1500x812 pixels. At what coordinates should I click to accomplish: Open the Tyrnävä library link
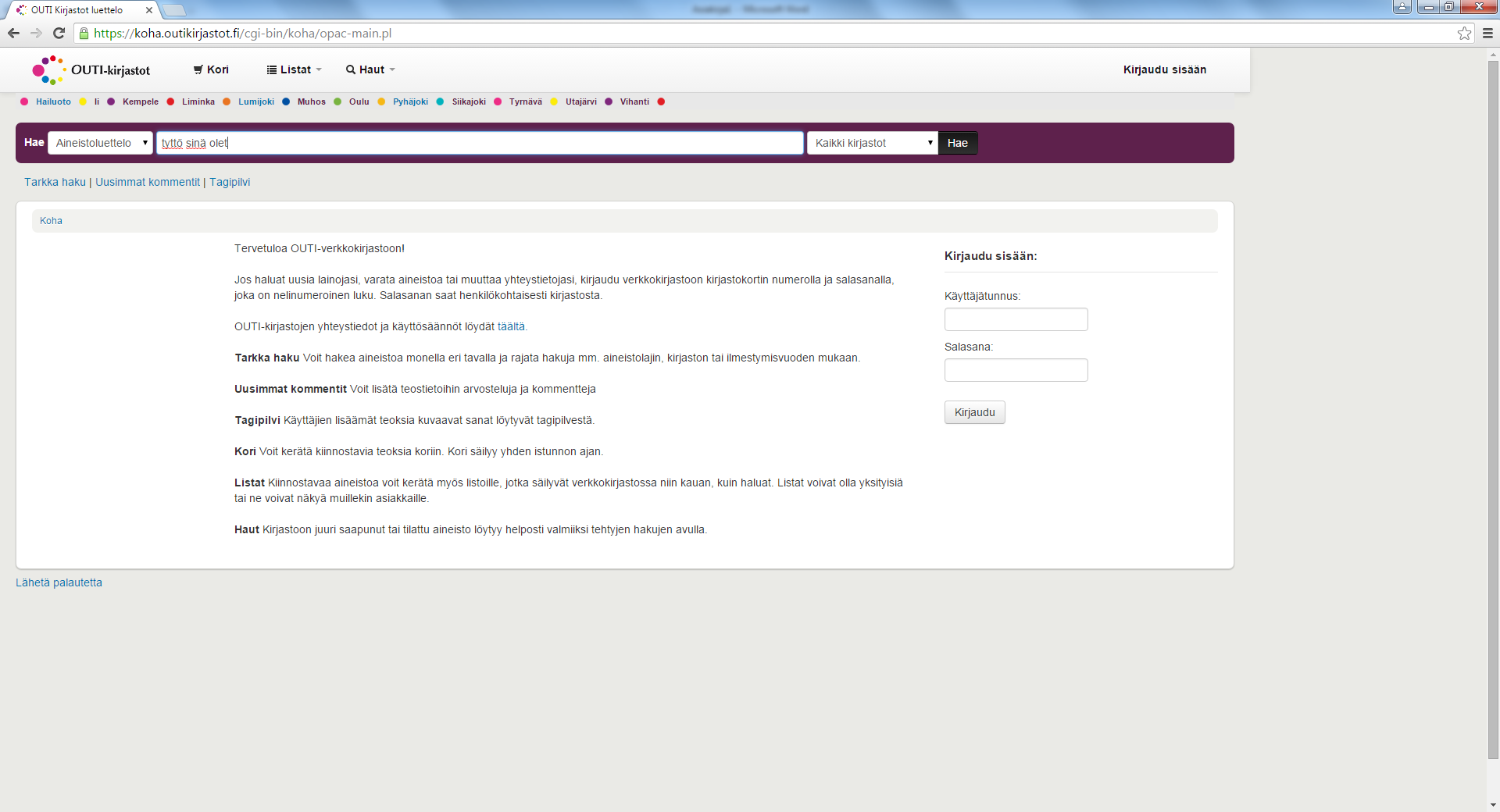point(526,101)
